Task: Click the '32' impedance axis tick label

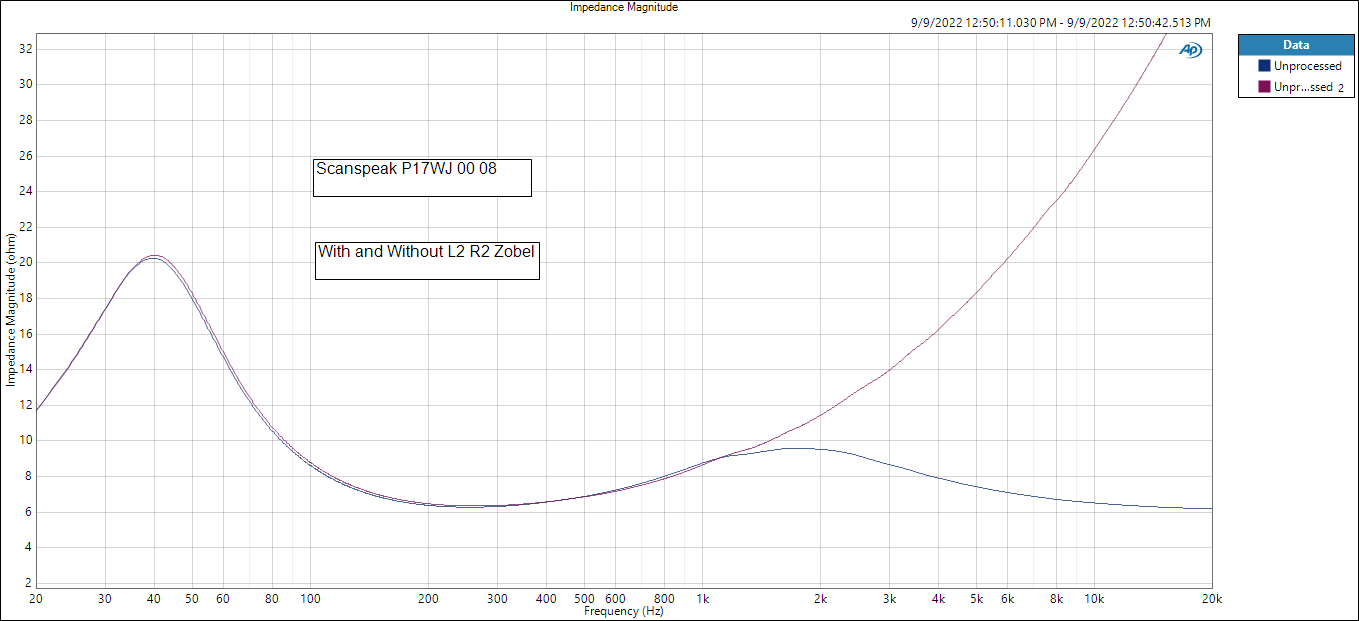Action: coord(28,48)
